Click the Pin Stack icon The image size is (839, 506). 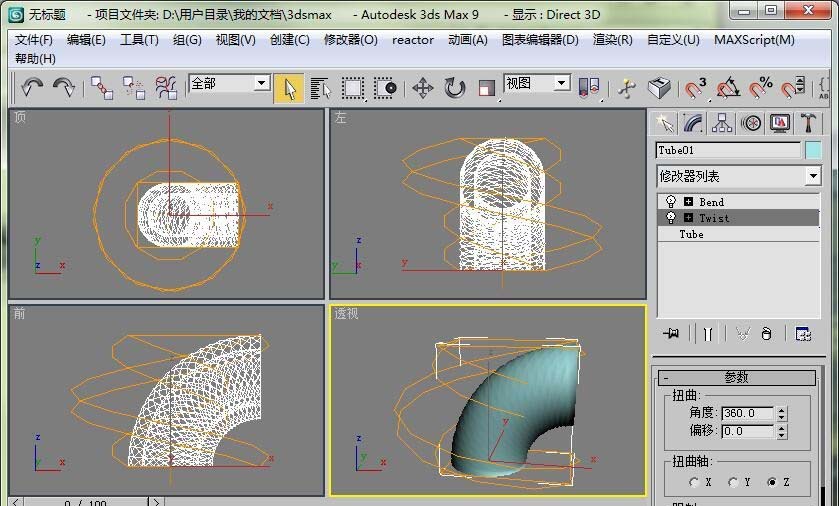671,334
